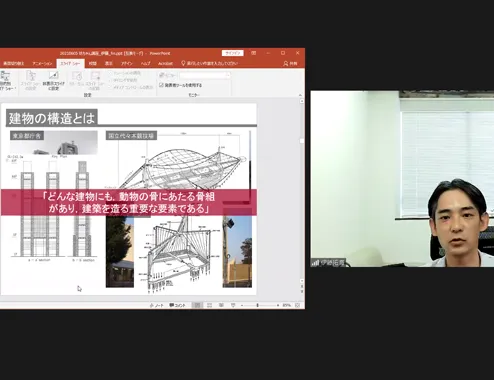Click the Sign in button in title bar
The image size is (494, 380).
coord(233,53)
